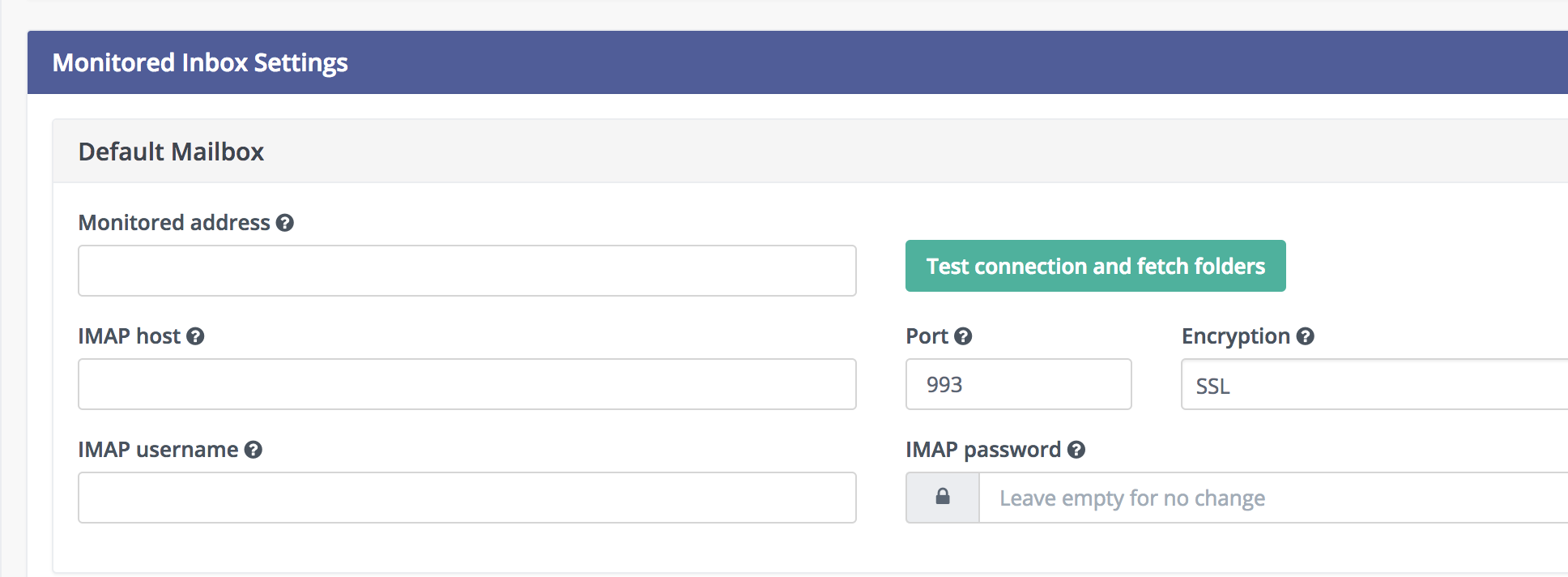1568x577 pixels.
Task: Click into the IMAP host text field
Action: (x=467, y=384)
